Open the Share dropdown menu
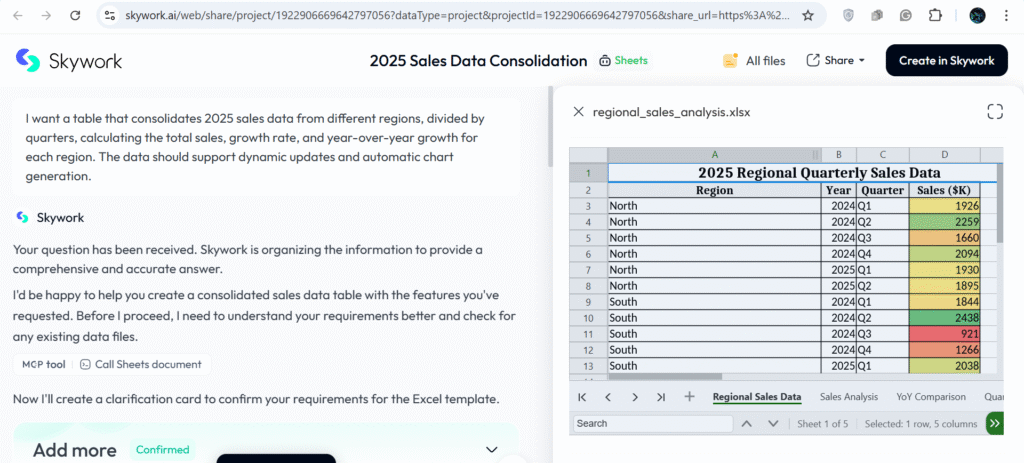 click(836, 61)
